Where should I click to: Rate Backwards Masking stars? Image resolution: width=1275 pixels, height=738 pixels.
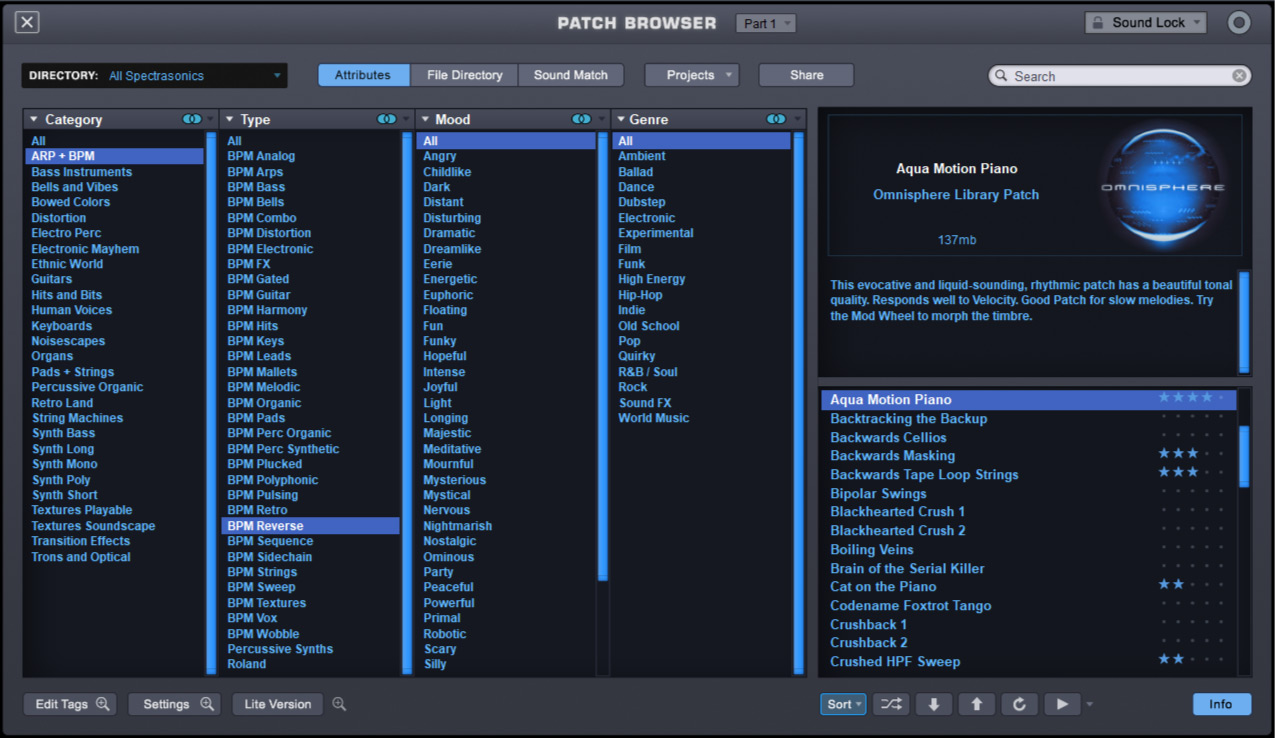pos(1191,454)
